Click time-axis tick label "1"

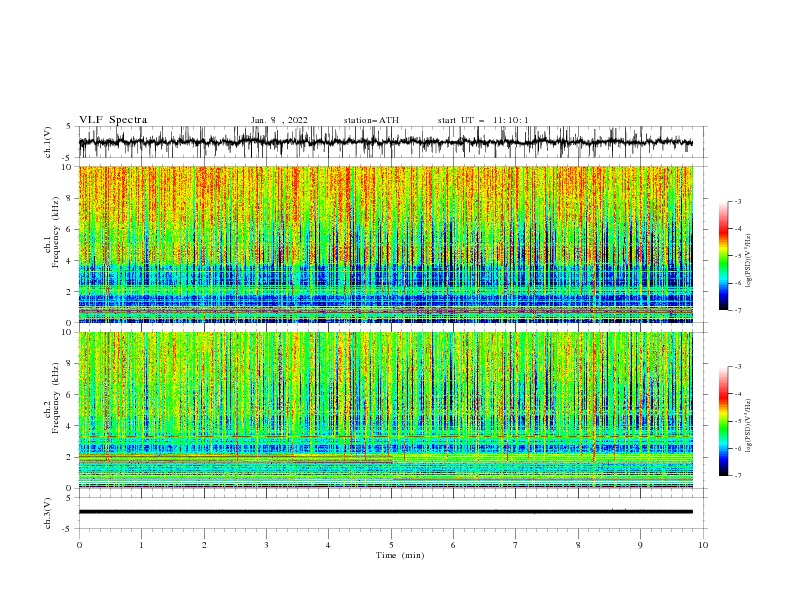click(141, 545)
